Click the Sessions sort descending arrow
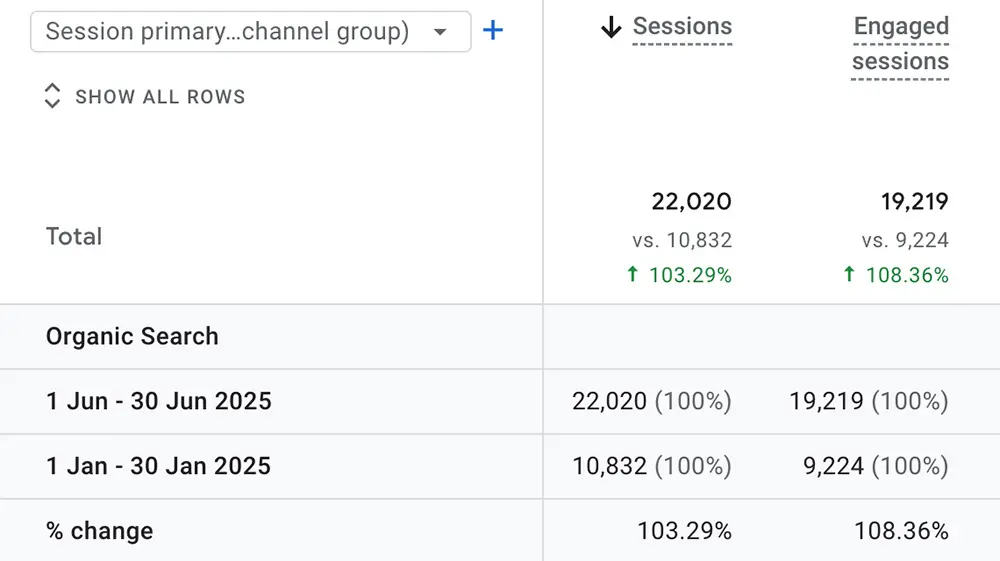Viewport: 1000px width, 561px height. [611, 27]
